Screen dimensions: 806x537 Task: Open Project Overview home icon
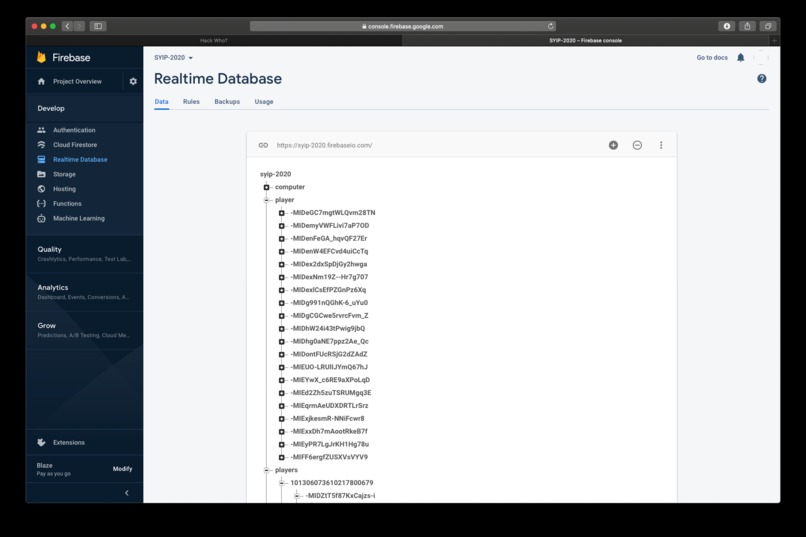tap(42, 81)
